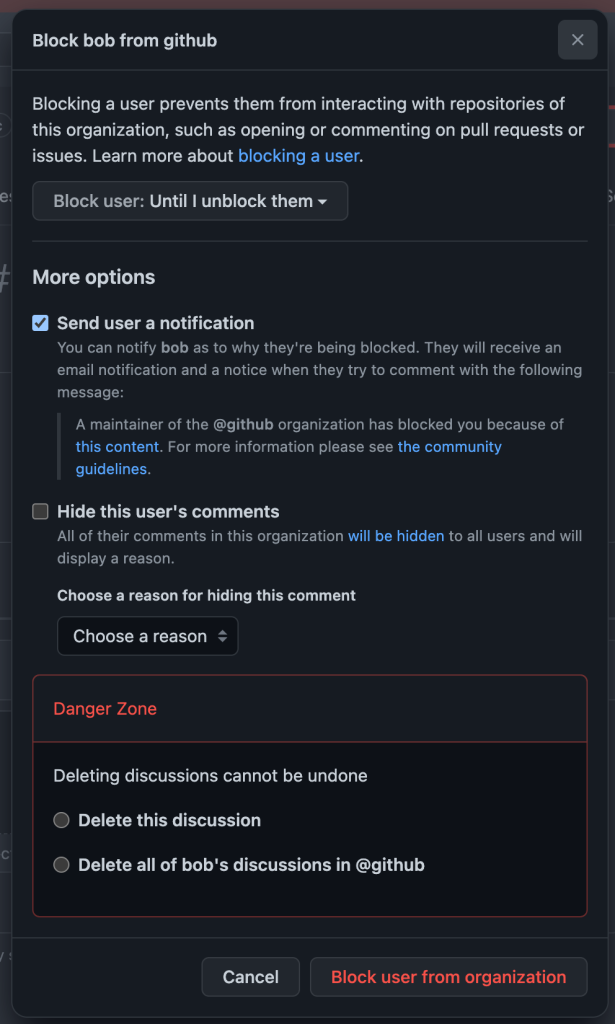Choose "Delete all of bob's discussions in @github"
The height and width of the screenshot is (1024, 615).
[63, 864]
